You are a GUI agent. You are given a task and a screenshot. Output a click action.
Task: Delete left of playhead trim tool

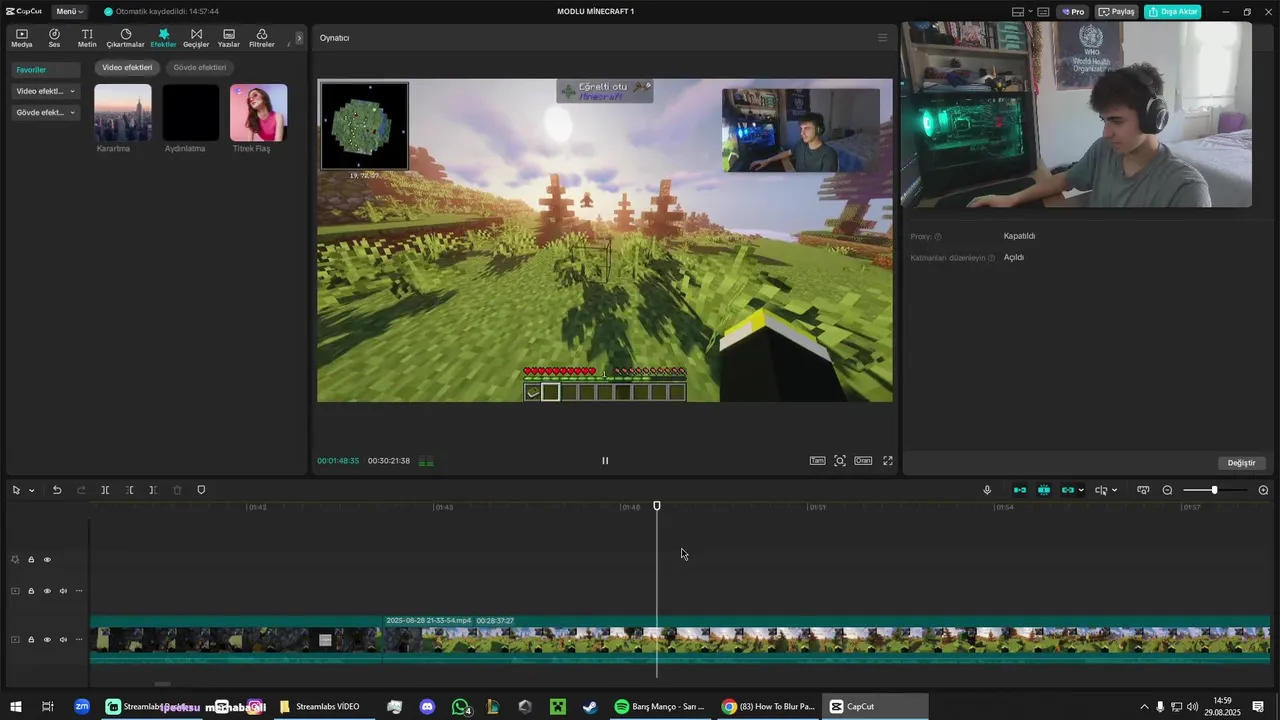point(129,490)
